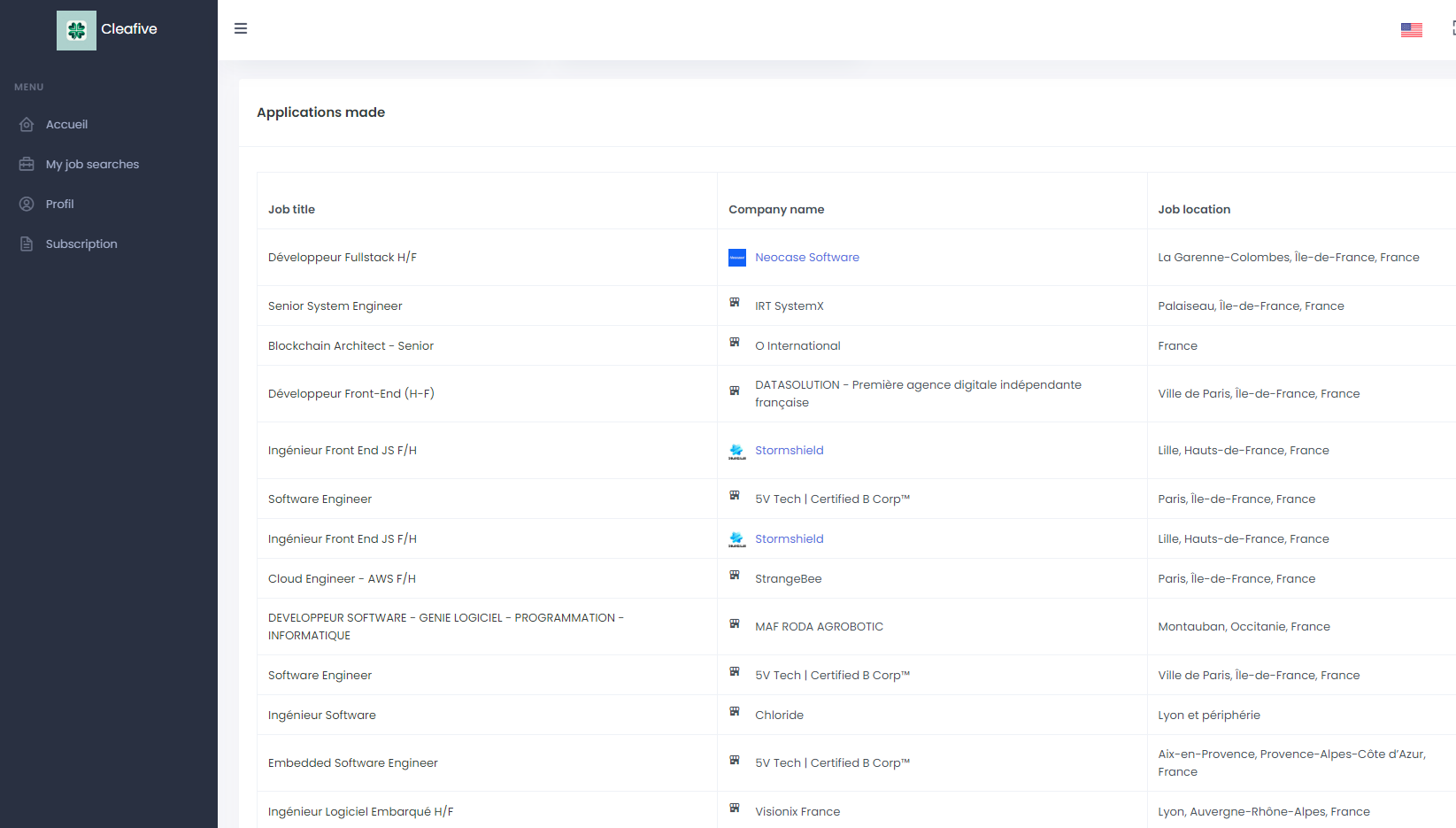This screenshot has width=1456, height=828.
Task: Click the Applications made heading
Action: pyautogui.click(x=320, y=112)
